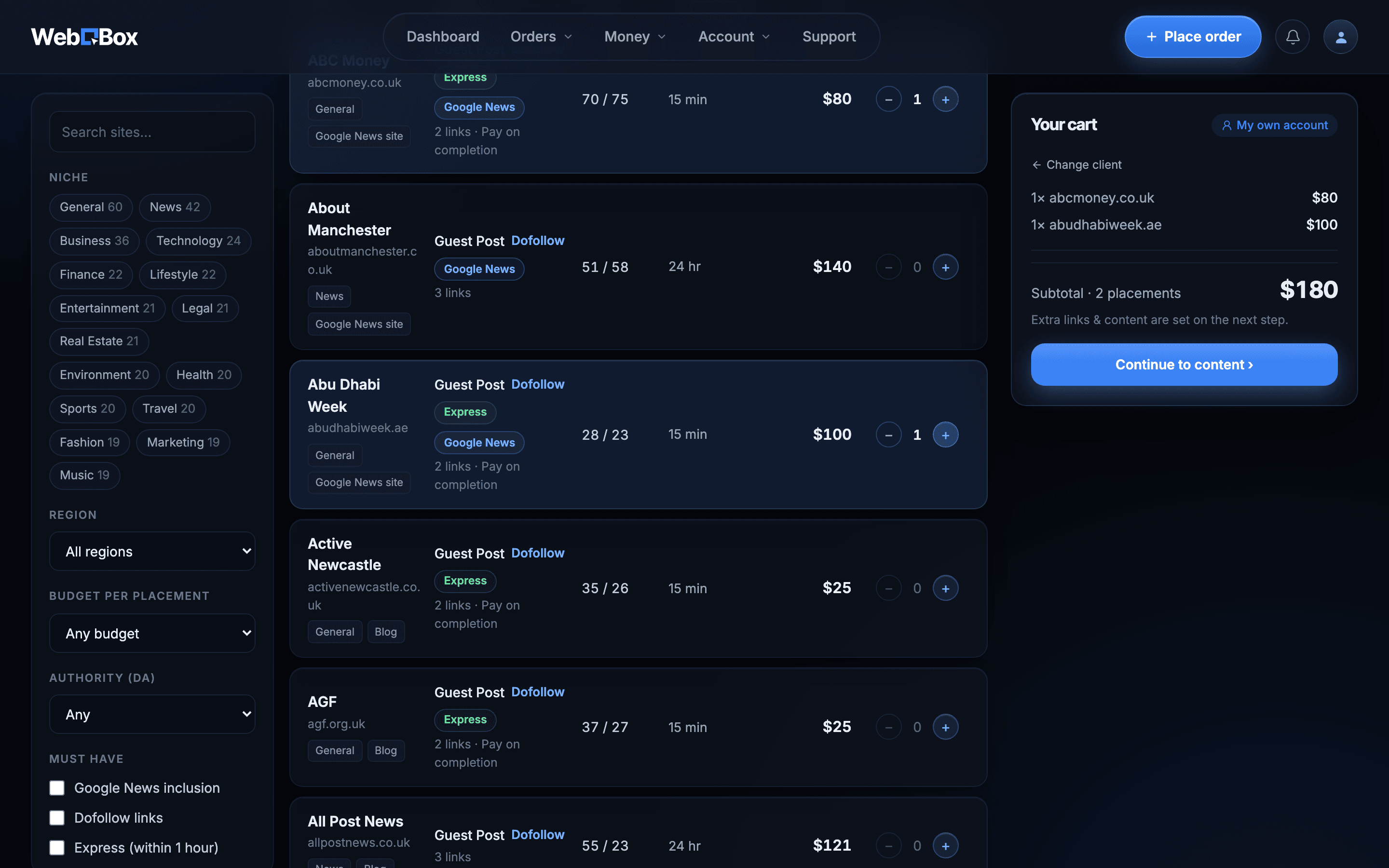Click the $140 price
This screenshot has width=1389, height=868.
[x=831, y=266]
